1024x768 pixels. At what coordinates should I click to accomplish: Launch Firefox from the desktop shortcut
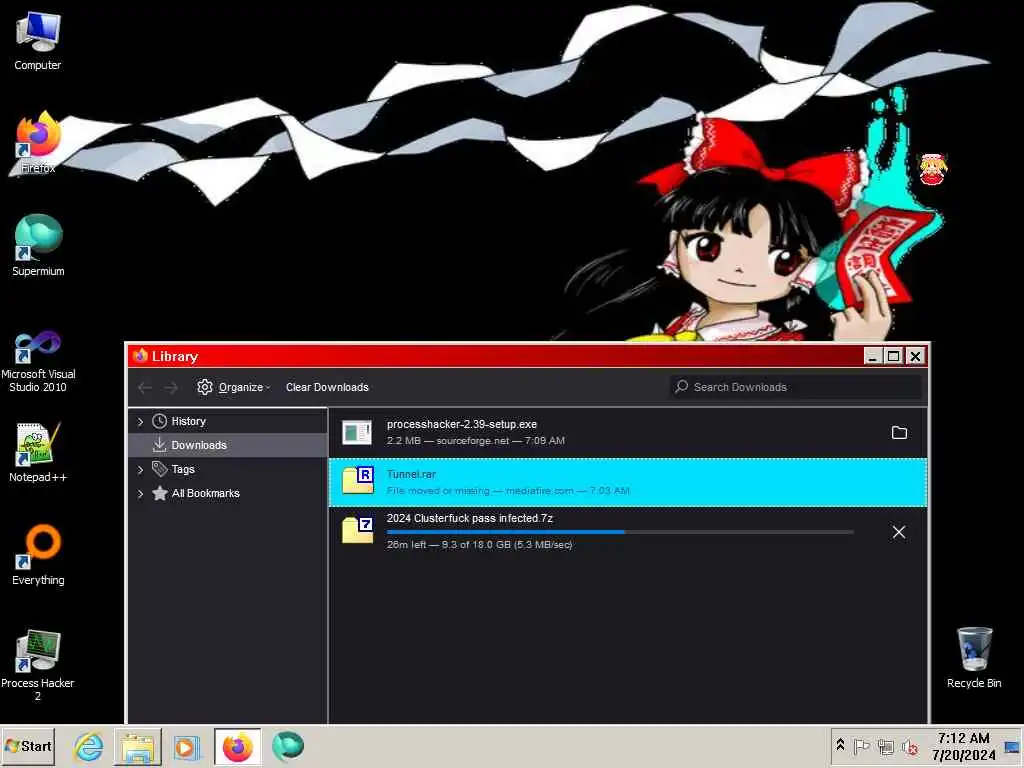[x=37, y=142]
